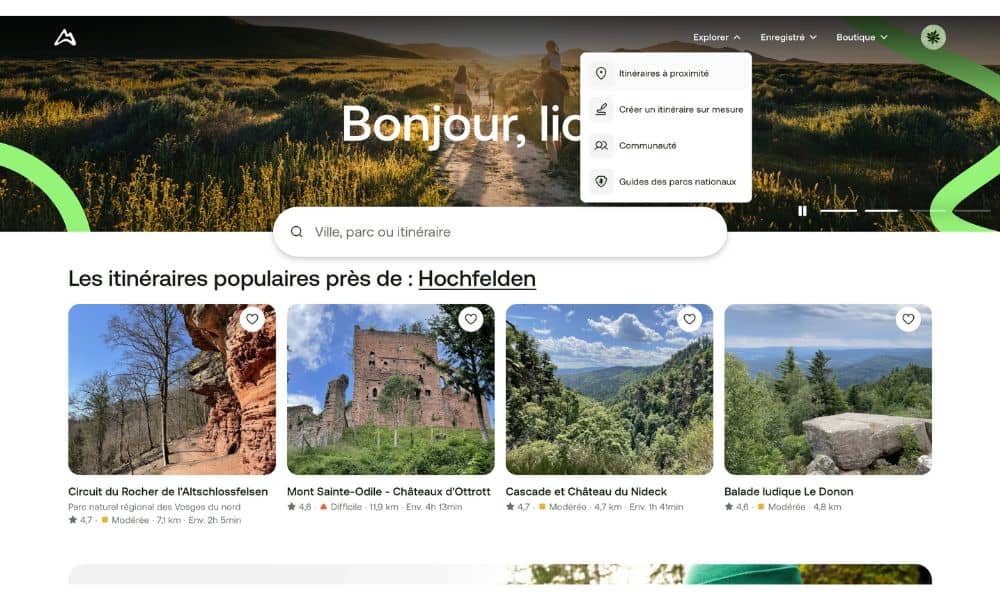The height and width of the screenshot is (600, 1000).
Task: Click the pencil icon for custom route
Action: (x=601, y=109)
